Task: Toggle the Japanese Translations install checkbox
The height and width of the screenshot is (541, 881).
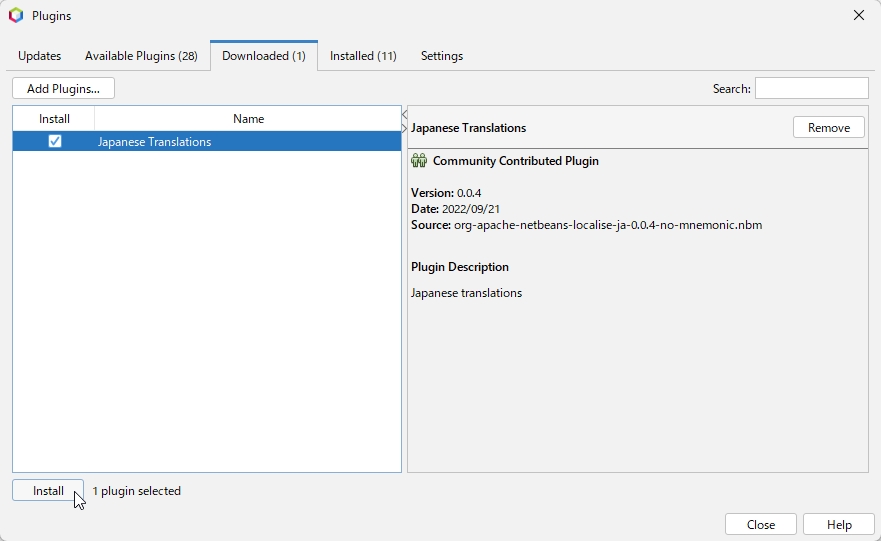Action: click(x=55, y=142)
